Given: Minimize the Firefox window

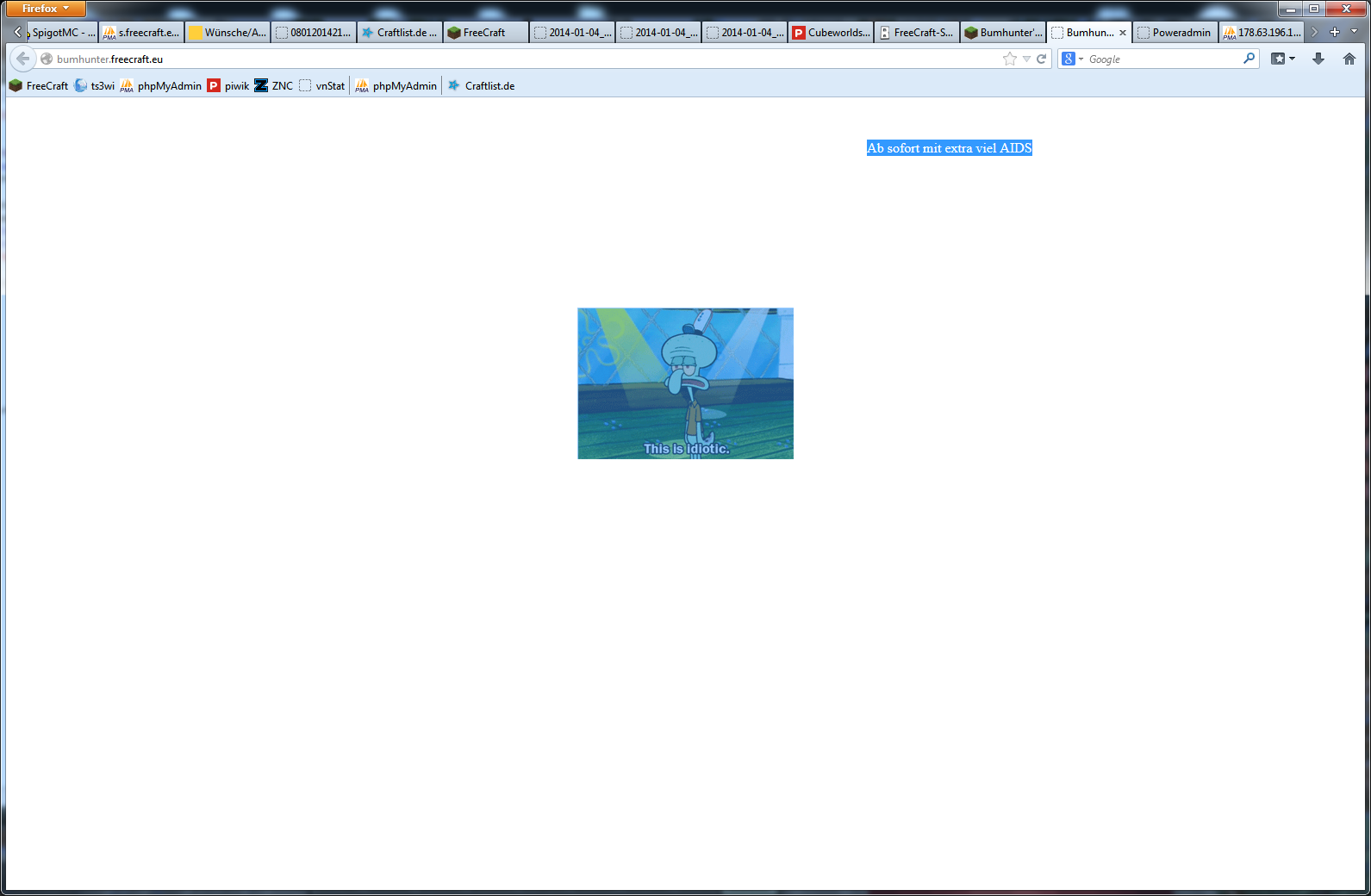Looking at the screenshot, I should 1291,9.
